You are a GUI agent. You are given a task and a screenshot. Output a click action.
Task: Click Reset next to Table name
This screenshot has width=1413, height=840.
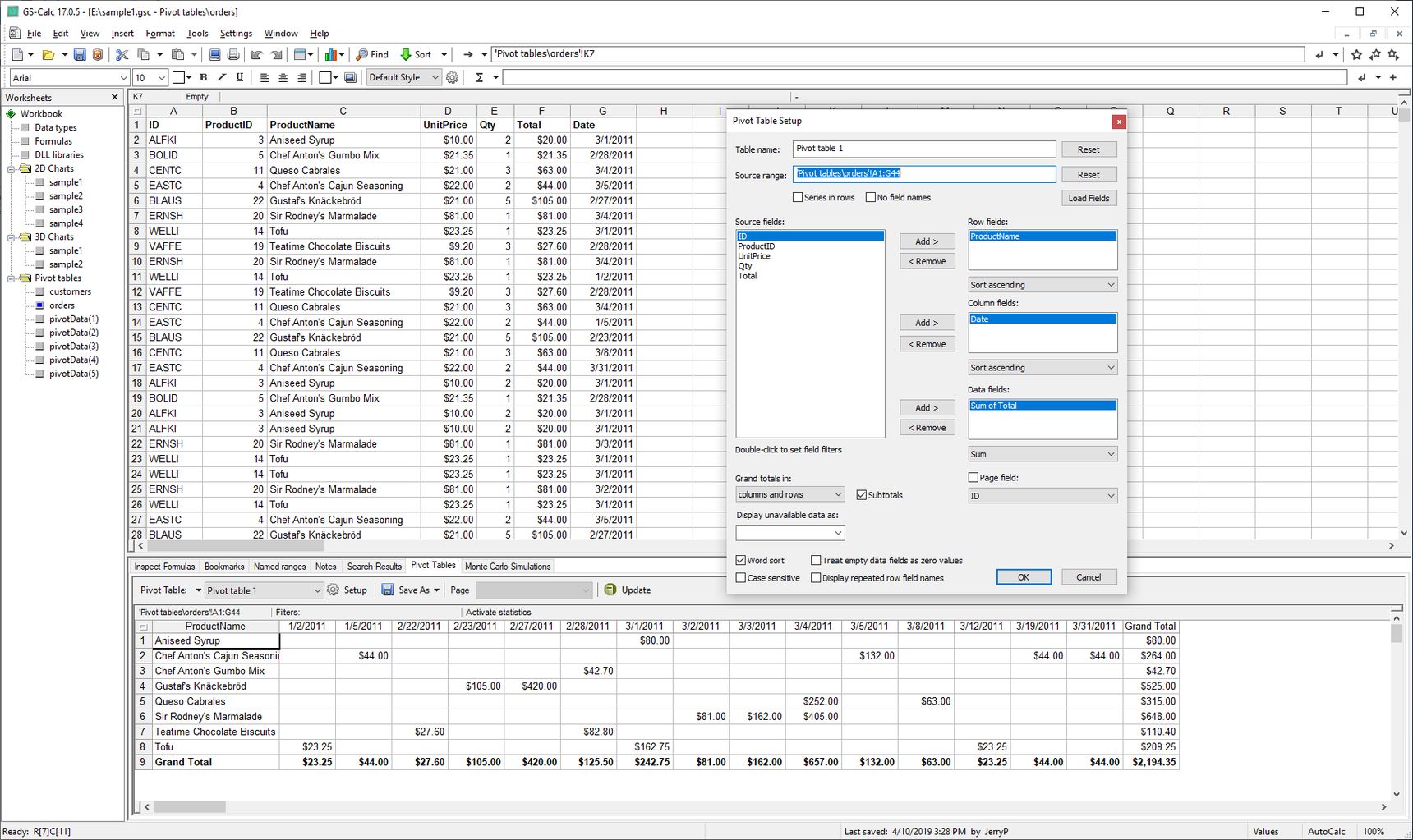click(1089, 149)
